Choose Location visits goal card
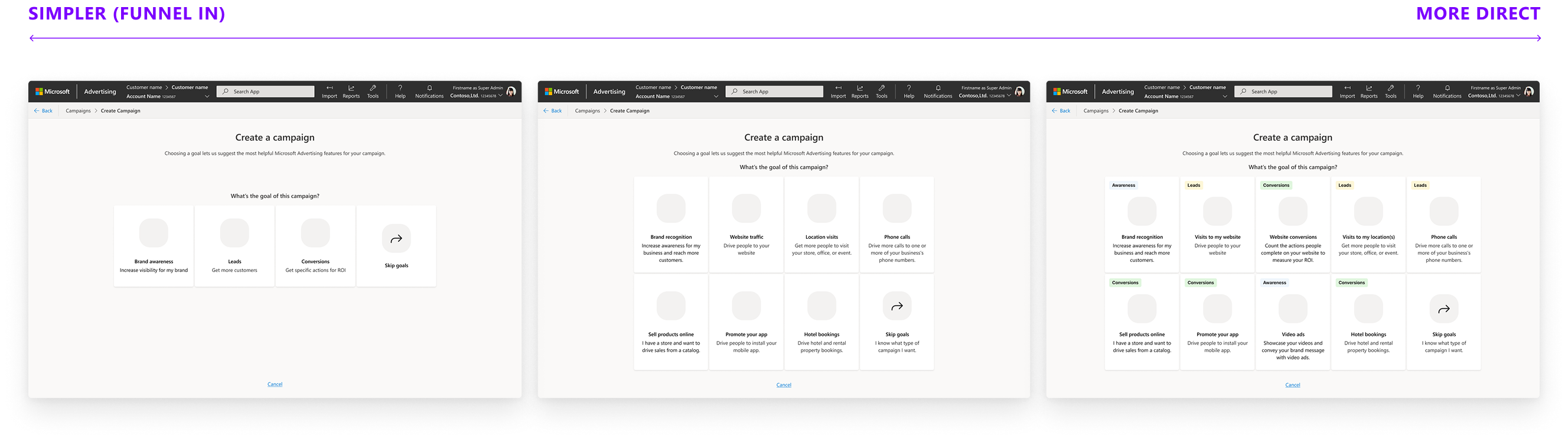This screenshot has width=1568, height=441. (x=822, y=224)
